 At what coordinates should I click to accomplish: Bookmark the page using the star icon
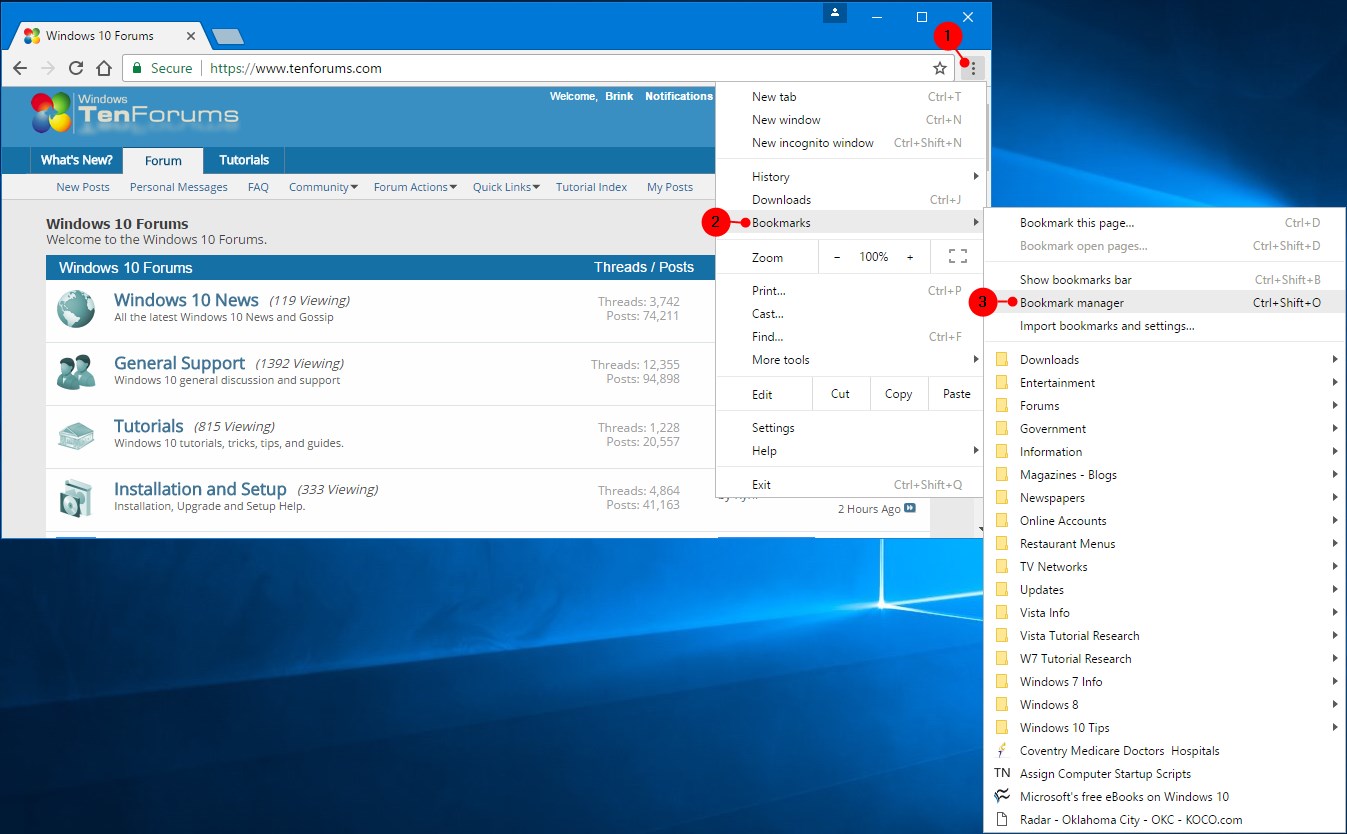tap(940, 68)
